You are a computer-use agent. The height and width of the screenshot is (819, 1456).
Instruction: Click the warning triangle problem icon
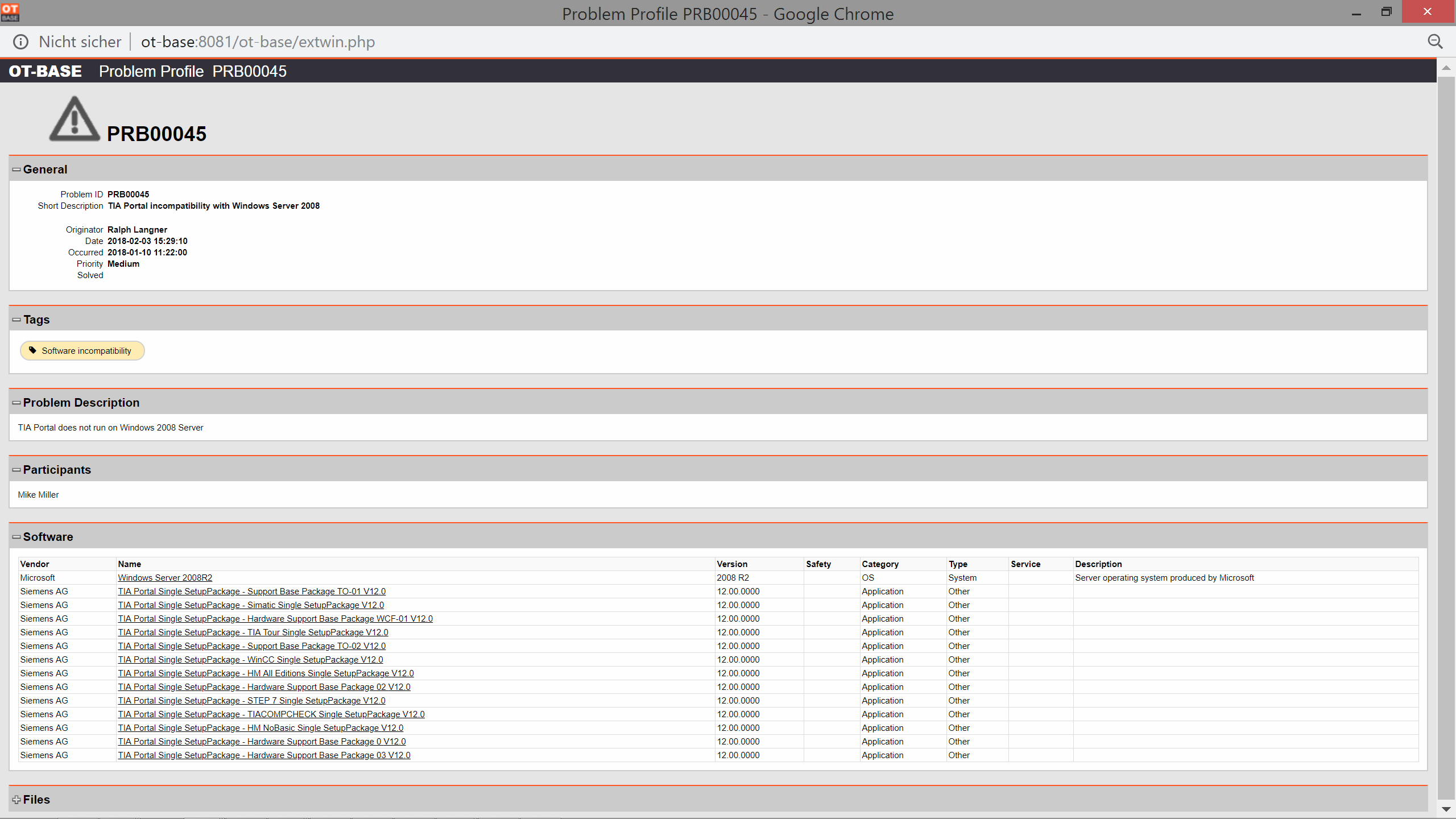pyautogui.click(x=74, y=118)
